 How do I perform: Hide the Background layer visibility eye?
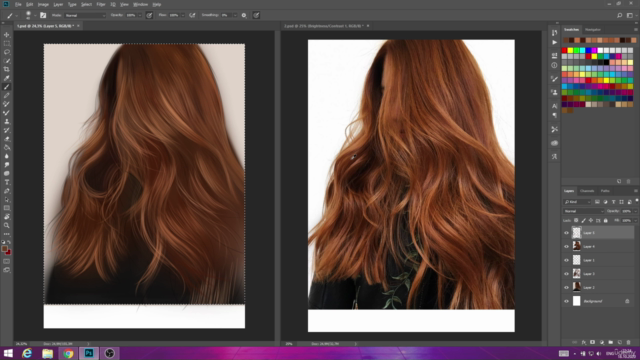pyautogui.click(x=566, y=301)
